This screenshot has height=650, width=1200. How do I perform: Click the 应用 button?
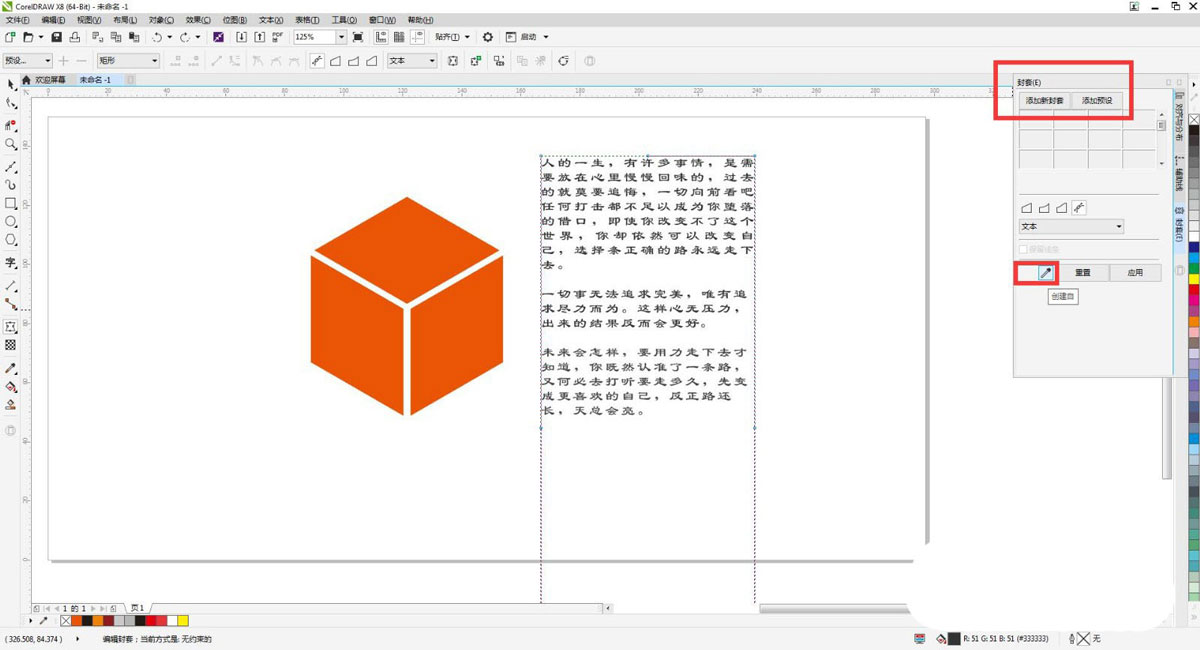point(1135,272)
